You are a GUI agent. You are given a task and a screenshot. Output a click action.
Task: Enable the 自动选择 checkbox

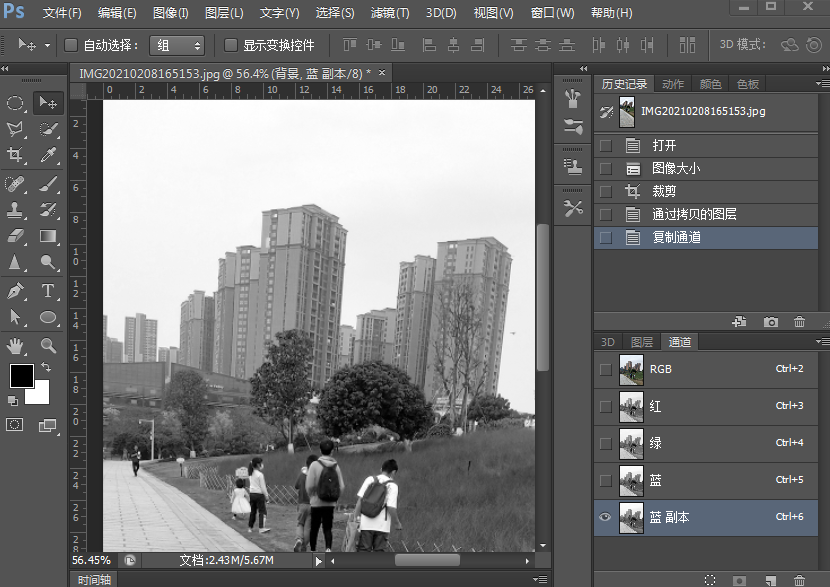click(x=69, y=44)
